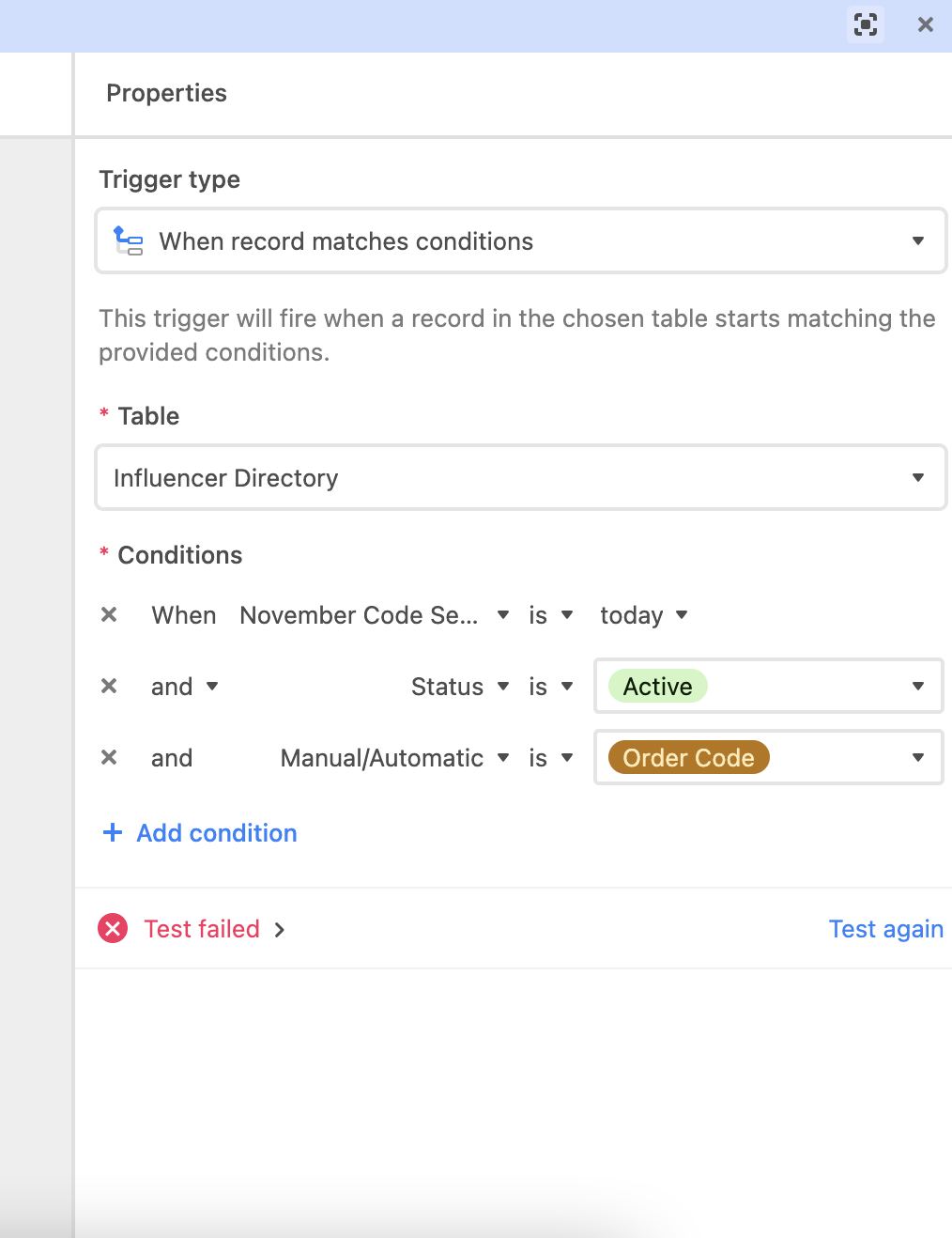Click Add condition link
The height and width of the screenshot is (1238, 952).
coord(217,833)
